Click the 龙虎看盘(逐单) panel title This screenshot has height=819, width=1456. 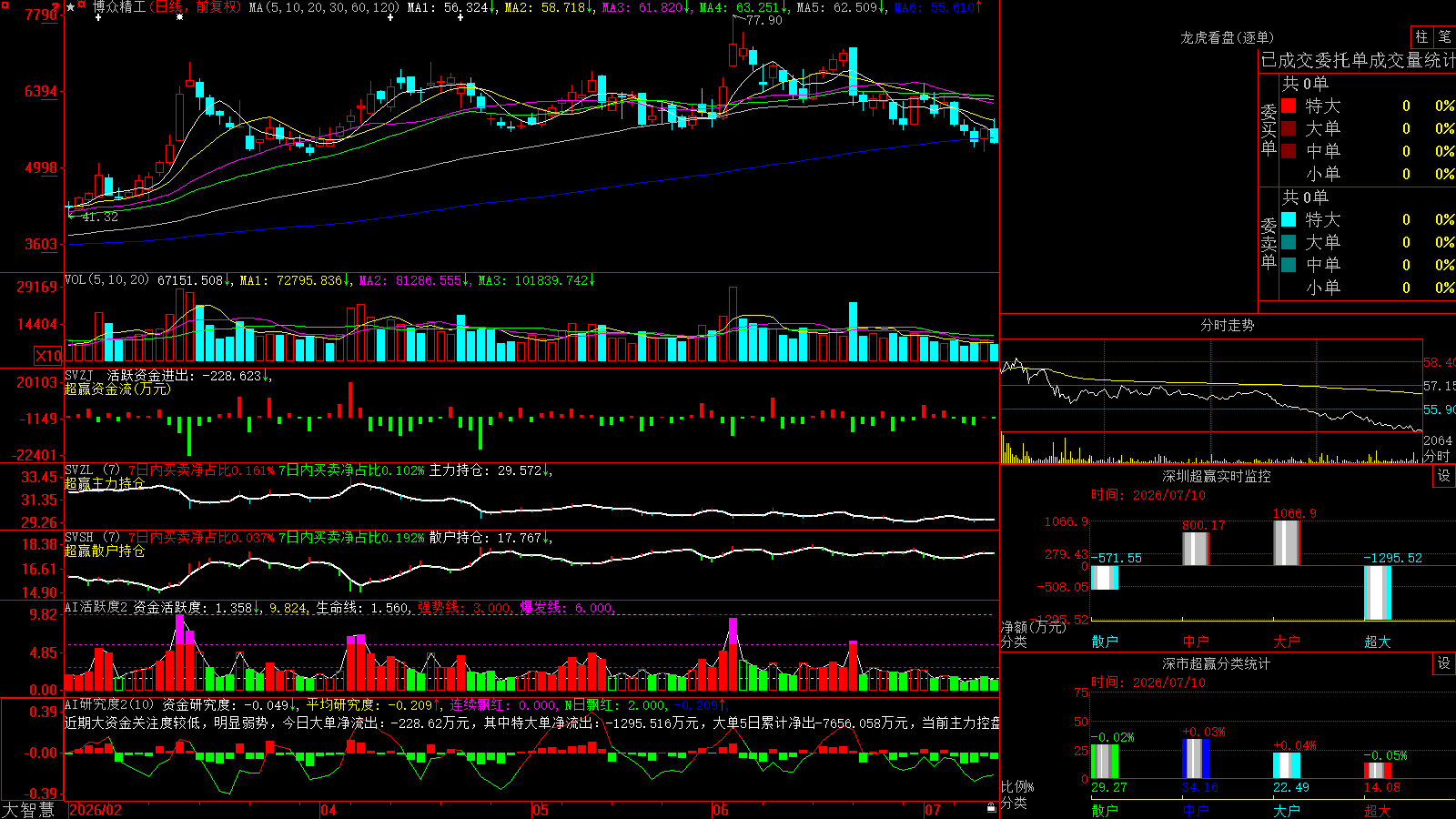[x=1228, y=37]
